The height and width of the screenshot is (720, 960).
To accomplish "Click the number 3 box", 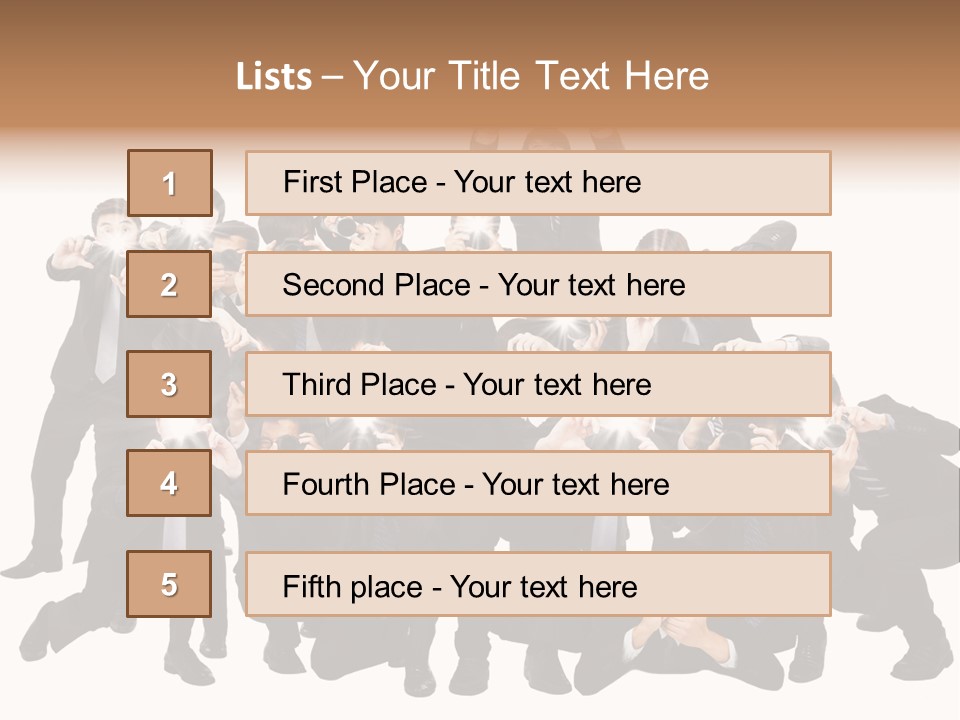I will (169, 384).
